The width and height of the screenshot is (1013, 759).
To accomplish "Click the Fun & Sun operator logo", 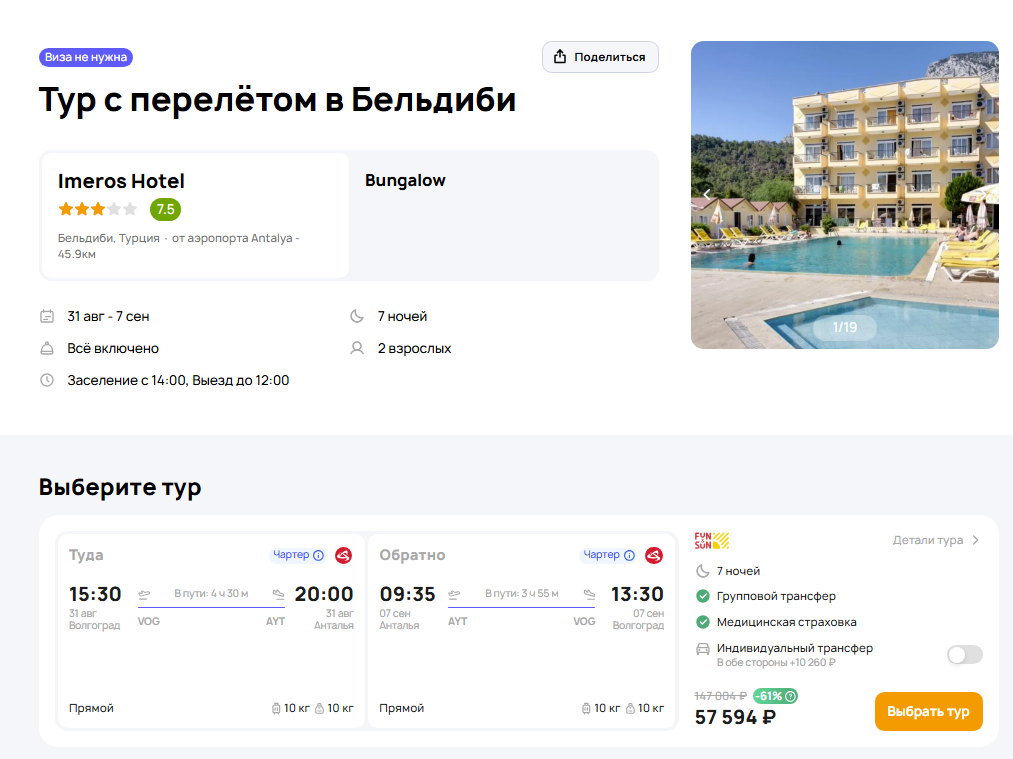I will [x=712, y=541].
